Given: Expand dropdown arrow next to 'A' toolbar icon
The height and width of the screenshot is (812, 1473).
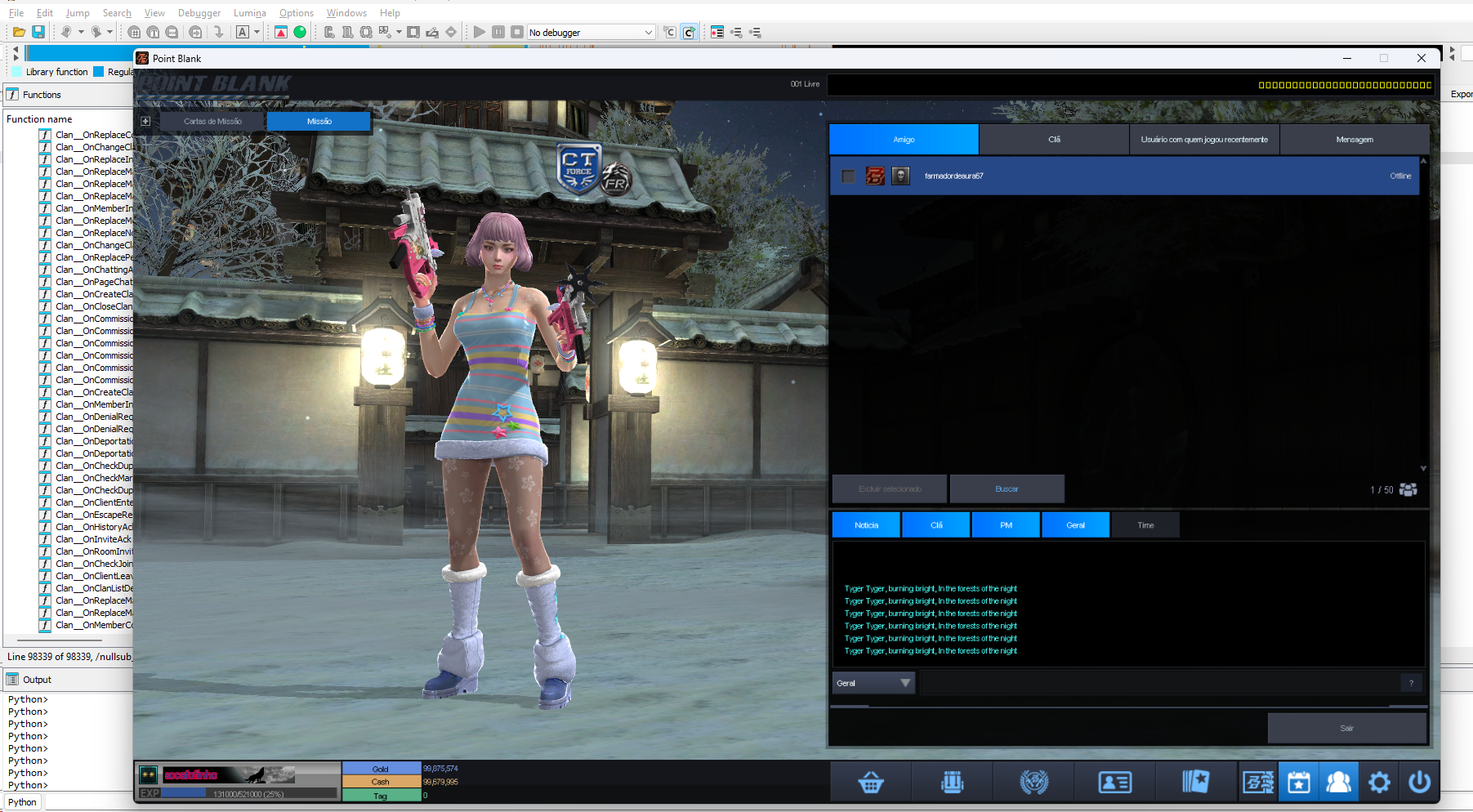Looking at the screenshot, I should pos(257,32).
